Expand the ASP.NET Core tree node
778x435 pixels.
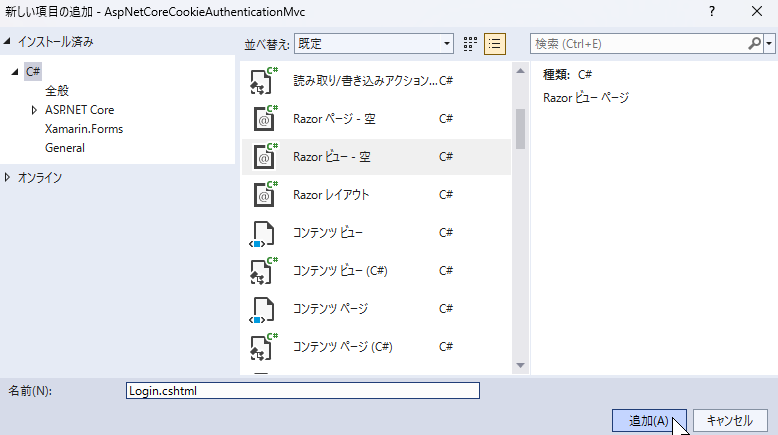coord(35,110)
